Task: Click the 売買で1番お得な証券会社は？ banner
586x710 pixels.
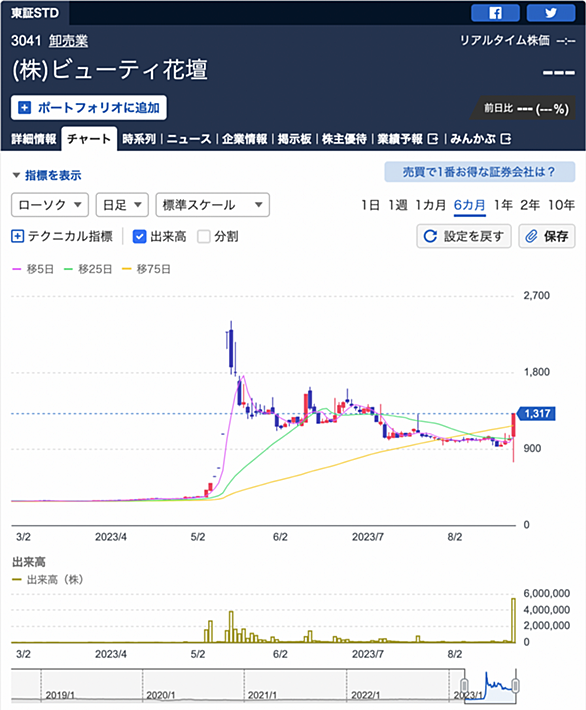Action: click(480, 172)
